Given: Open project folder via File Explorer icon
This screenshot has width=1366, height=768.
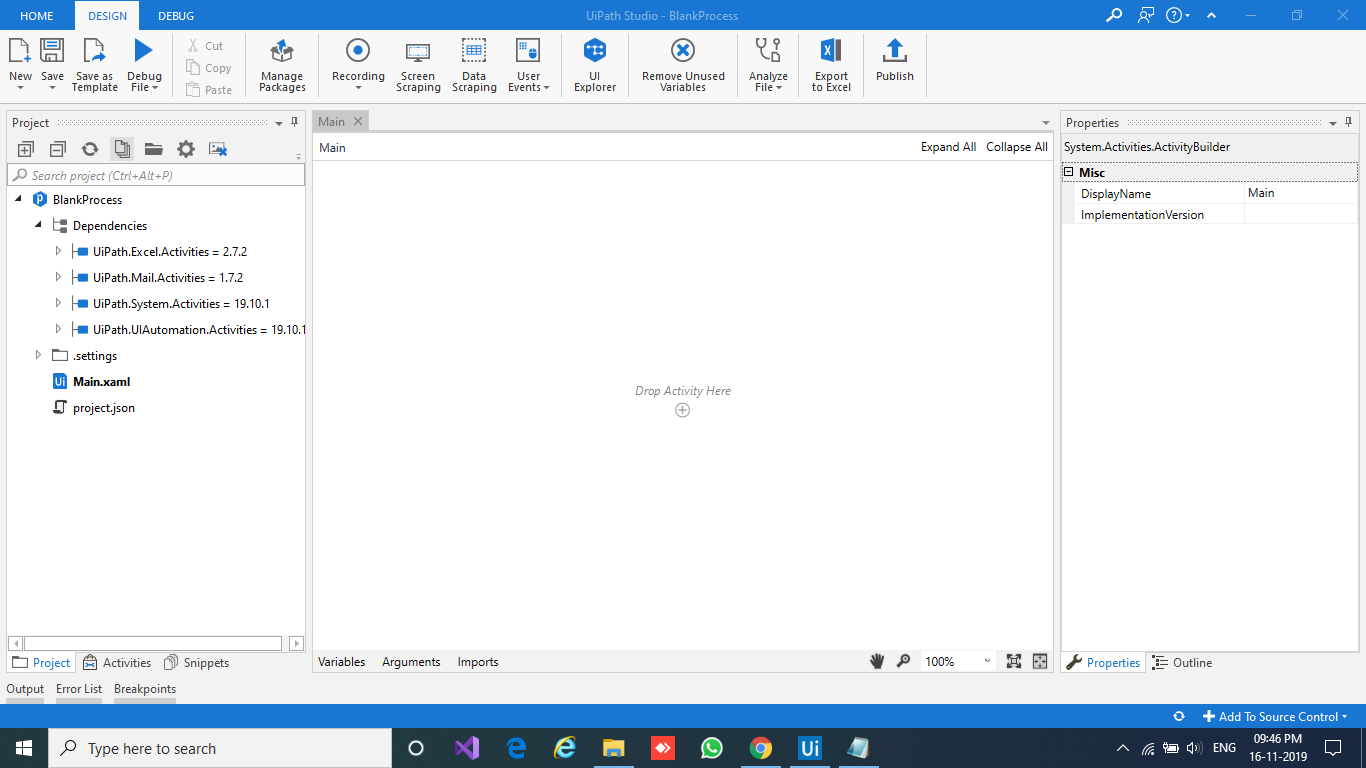Looking at the screenshot, I should 153,149.
